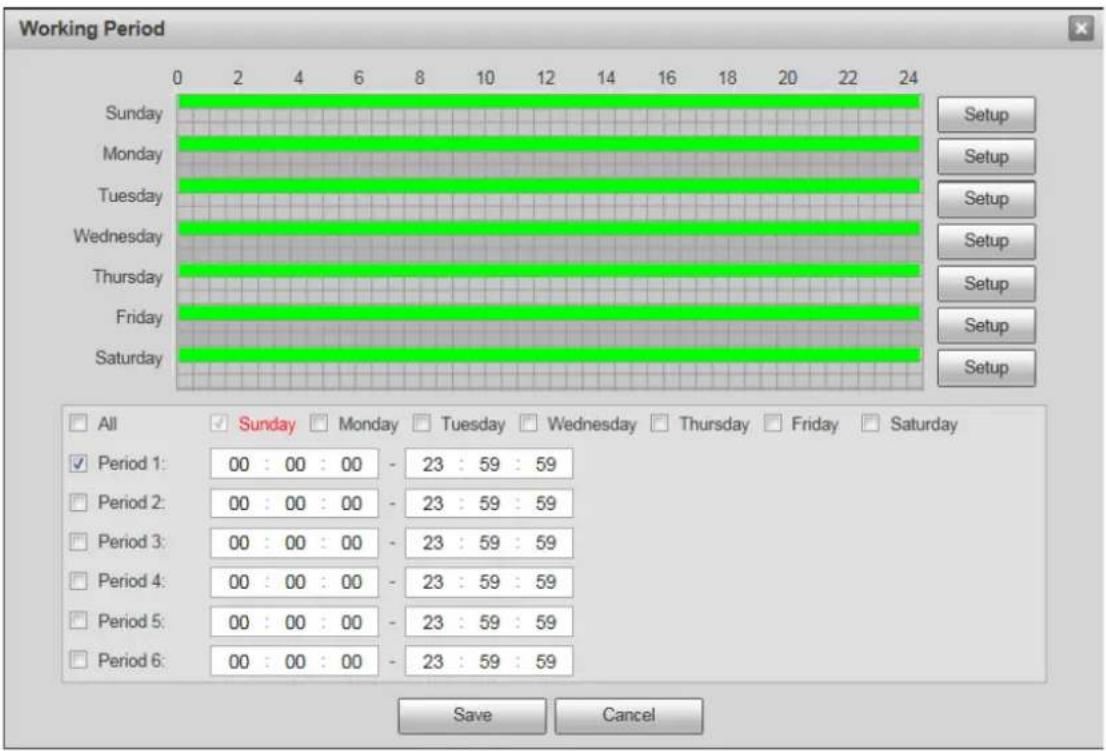Select Saturday green timeline bar
1106x751 pixels.
(549, 355)
